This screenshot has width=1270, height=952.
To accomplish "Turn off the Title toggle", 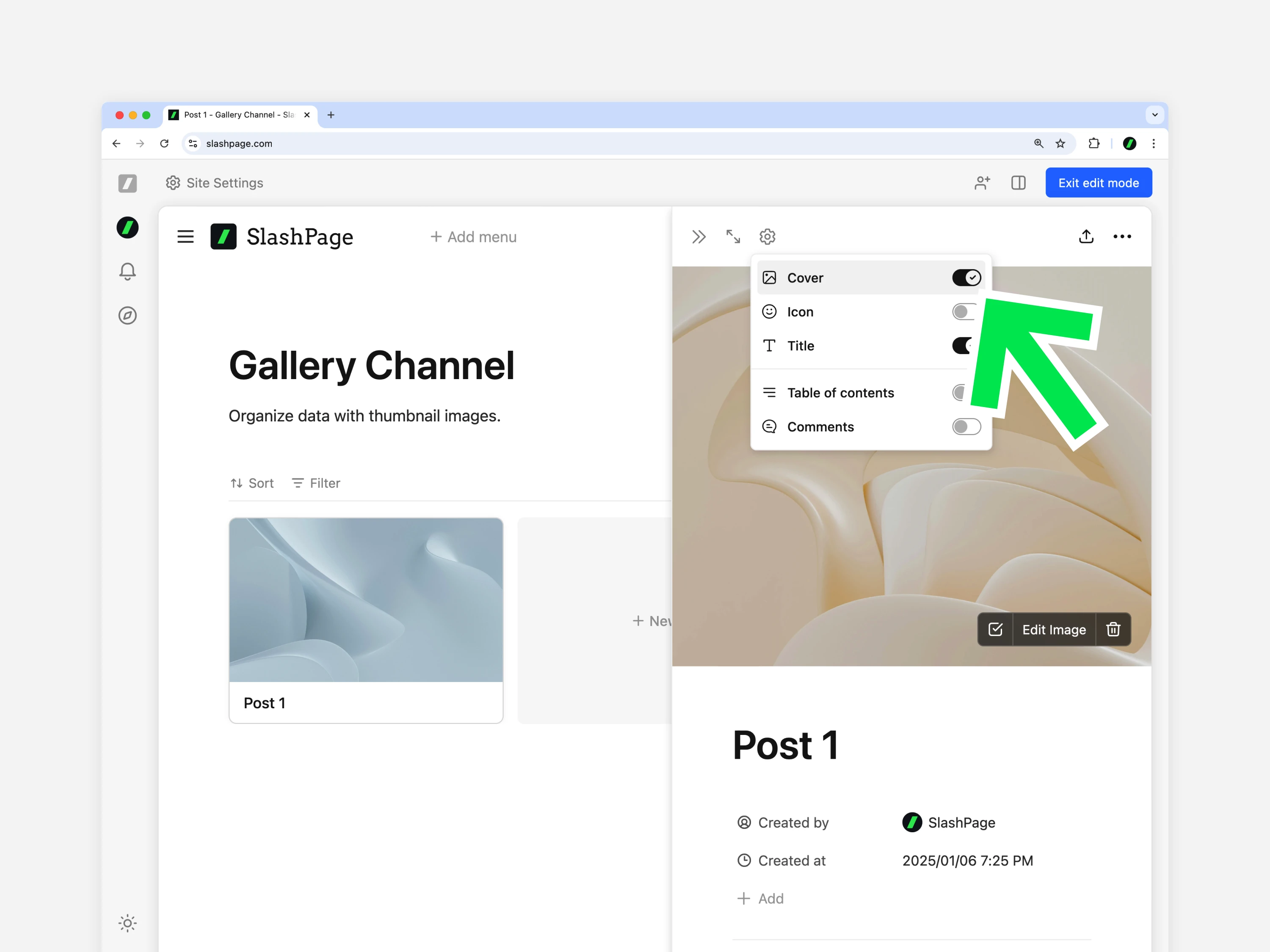I will [x=962, y=345].
